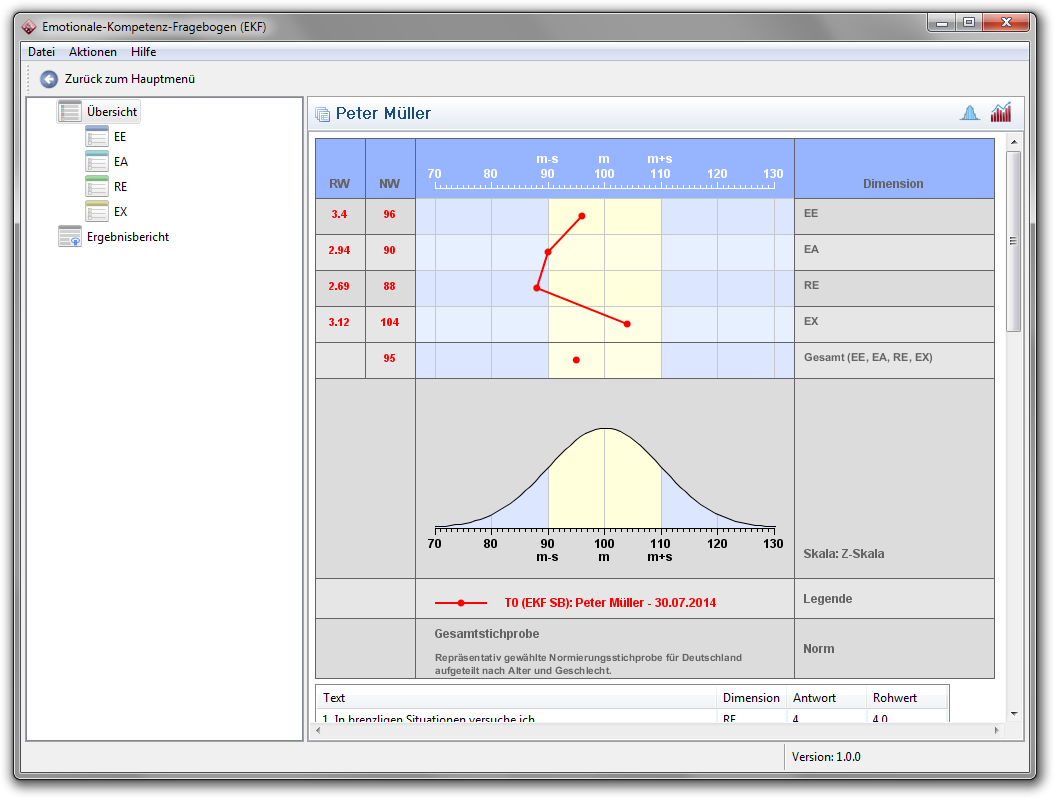Click the EE data point on profile chart
Viewport: 1055px width, 799px height.
(582, 216)
